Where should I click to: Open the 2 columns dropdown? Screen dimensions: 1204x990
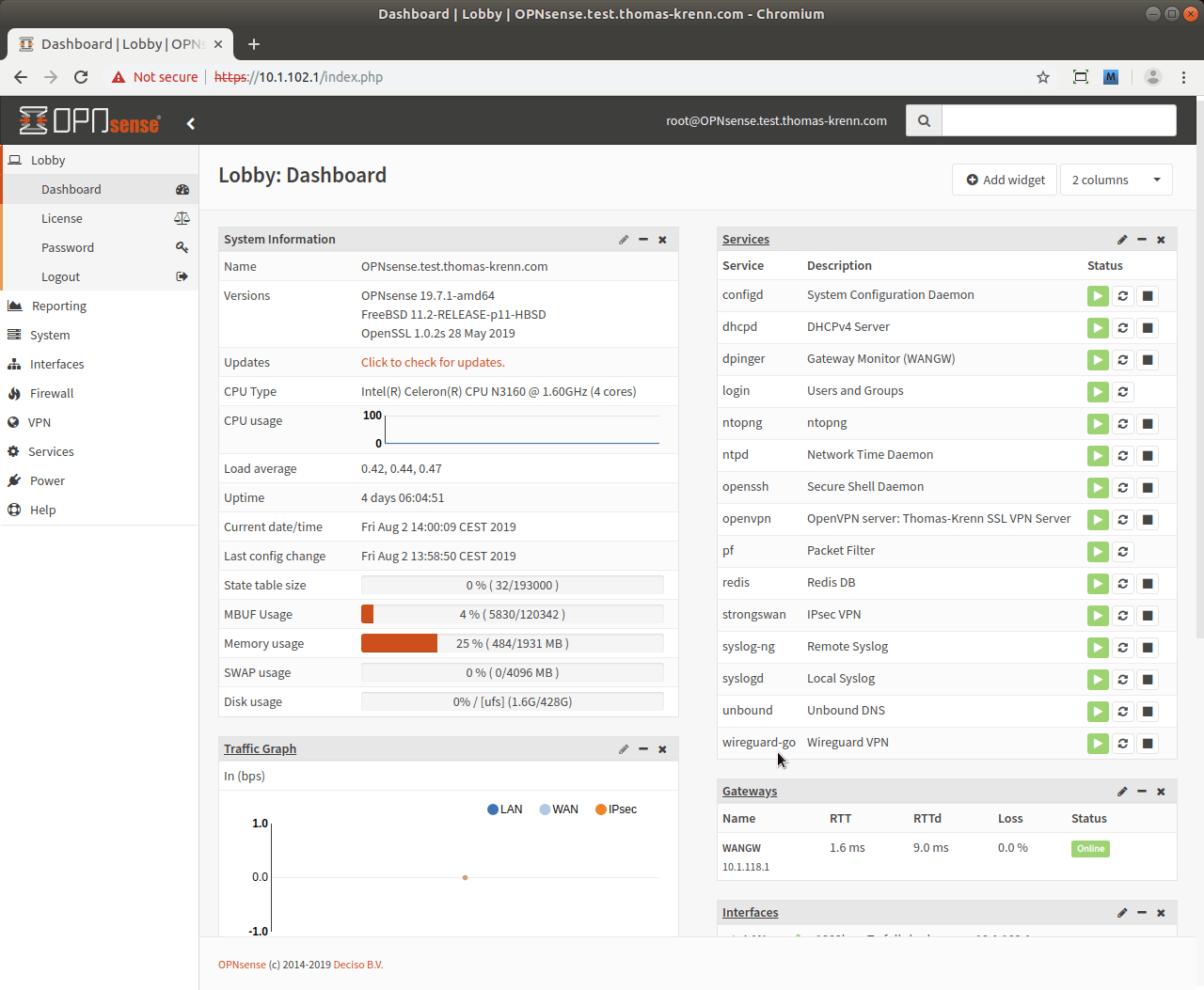(x=1116, y=180)
